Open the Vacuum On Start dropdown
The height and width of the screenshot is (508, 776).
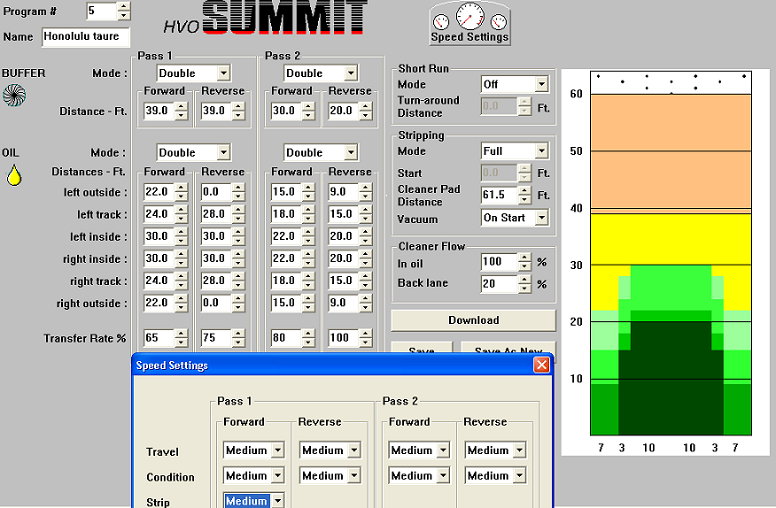click(x=541, y=217)
